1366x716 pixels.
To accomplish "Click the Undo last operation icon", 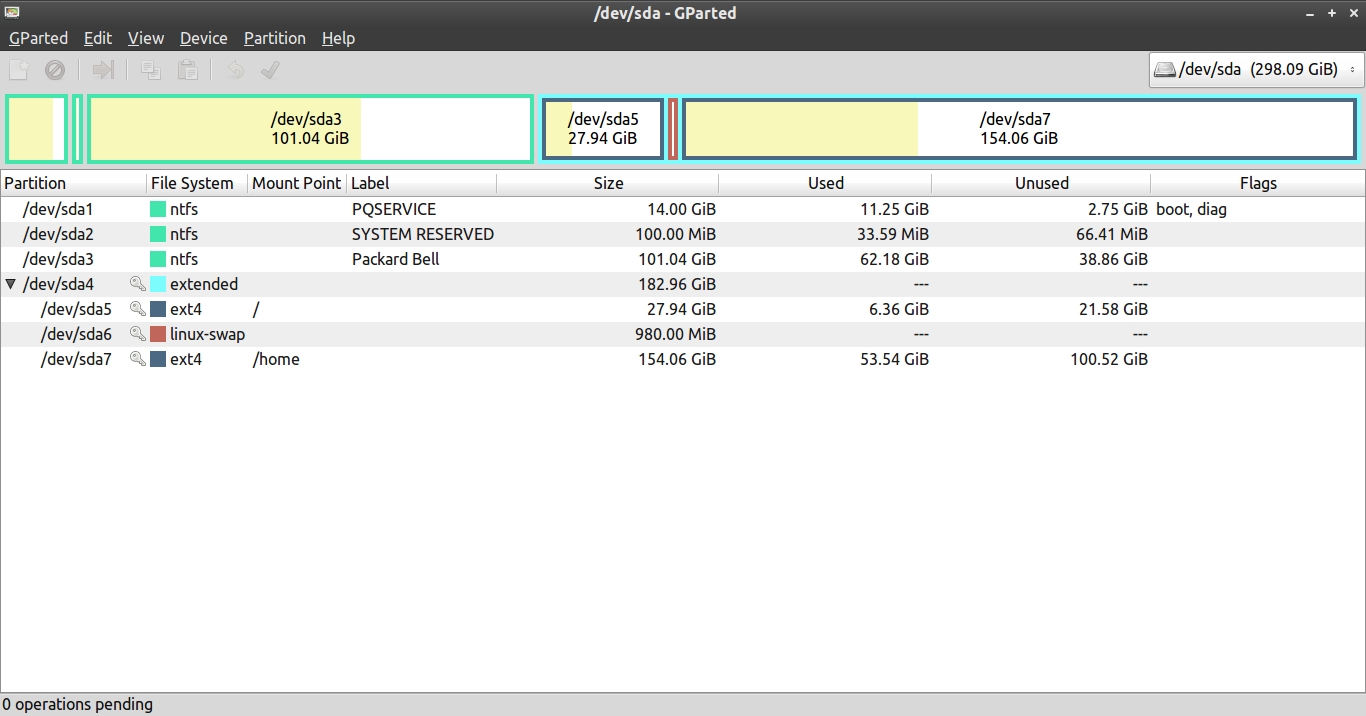I will pos(235,70).
